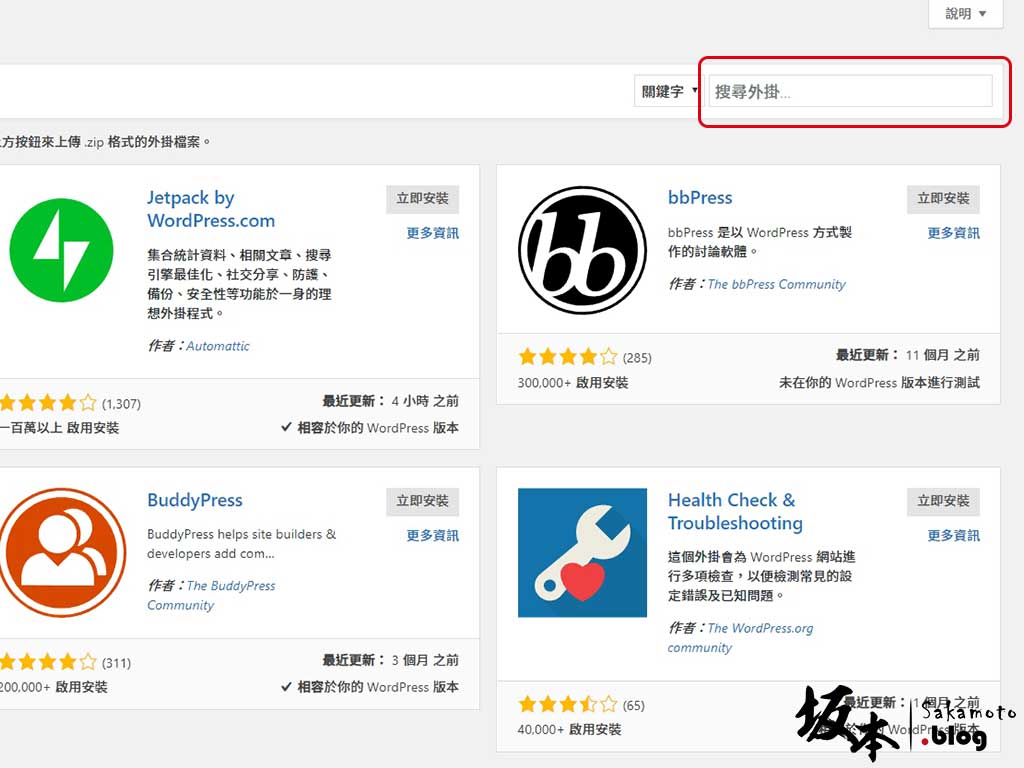The image size is (1024, 768).
Task: Open the Health Check & Troubleshooting title
Action: pyautogui.click(x=735, y=511)
